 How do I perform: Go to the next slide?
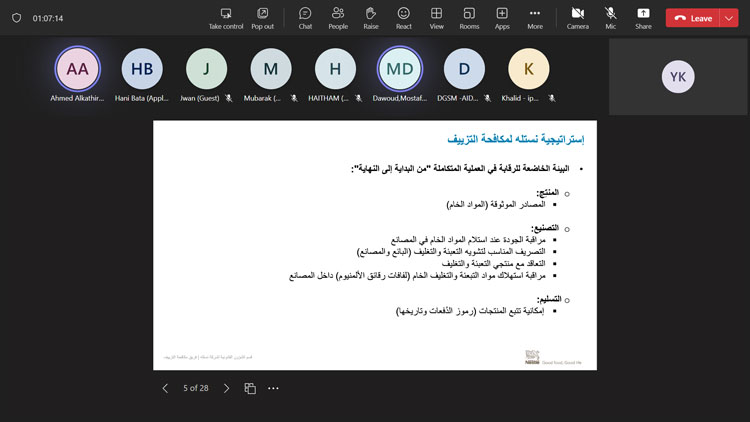coord(226,388)
